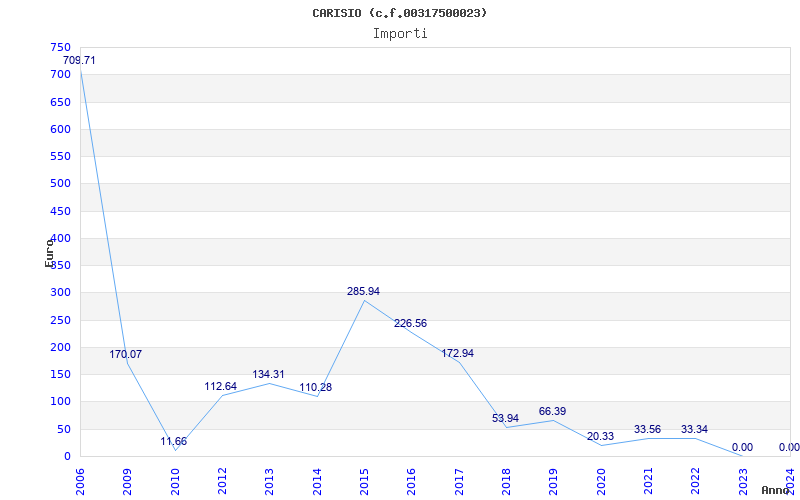800x500 pixels.
Task: Select the 285.94 peak data label
Action: [363, 292]
